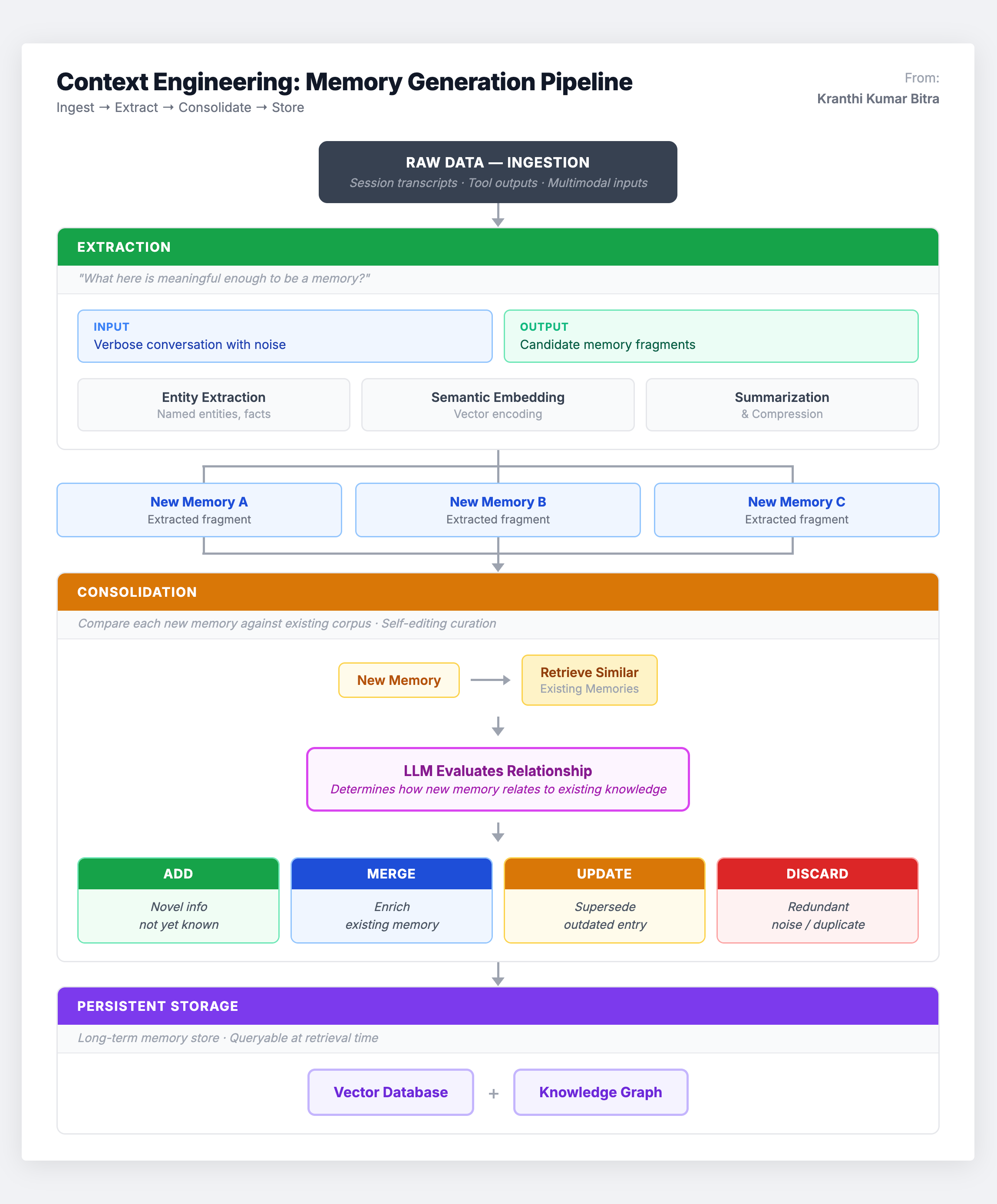
Task: Select the Semantic Embedding card
Action: click(497, 405)
